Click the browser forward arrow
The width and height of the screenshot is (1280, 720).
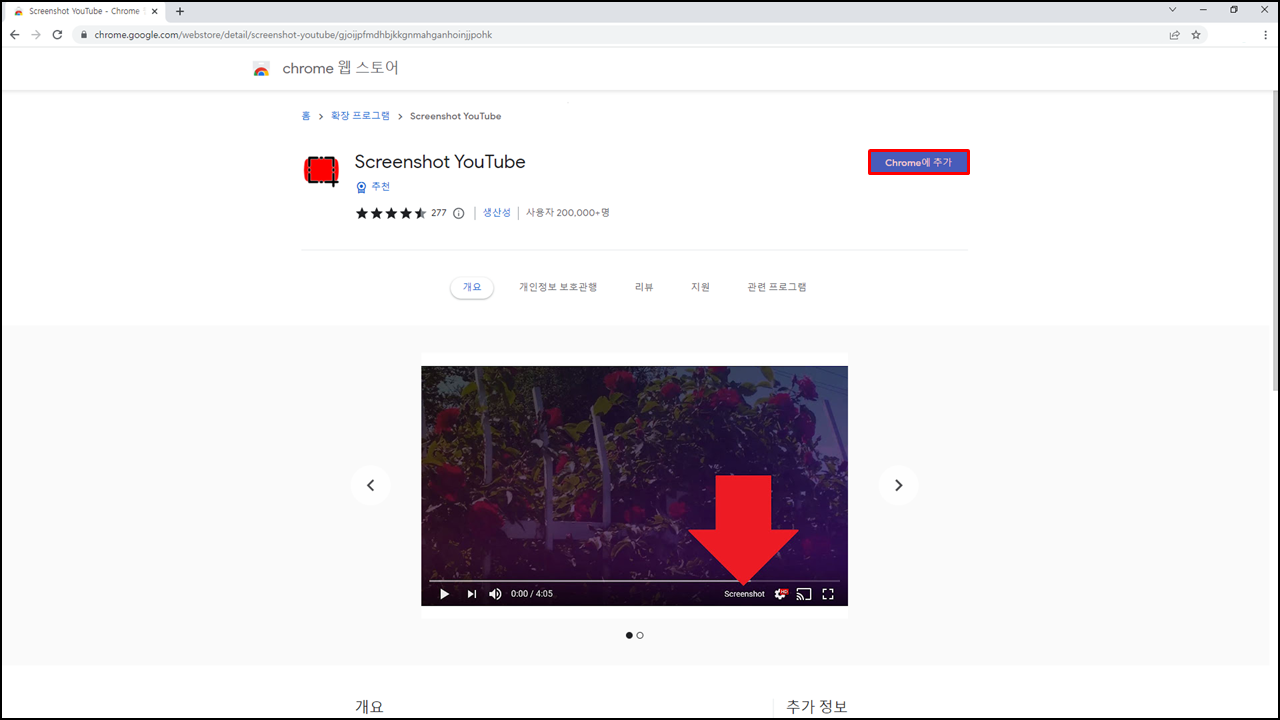point(36,34)
